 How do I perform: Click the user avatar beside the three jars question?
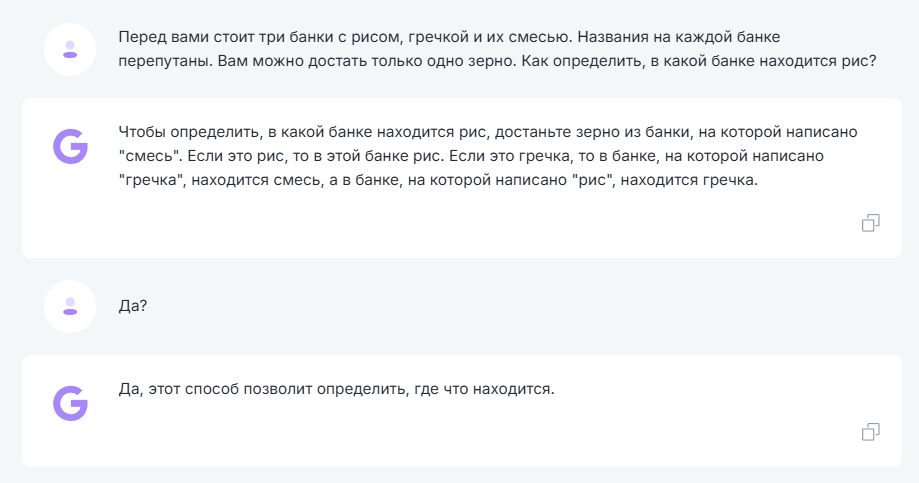tap(70, 49)
